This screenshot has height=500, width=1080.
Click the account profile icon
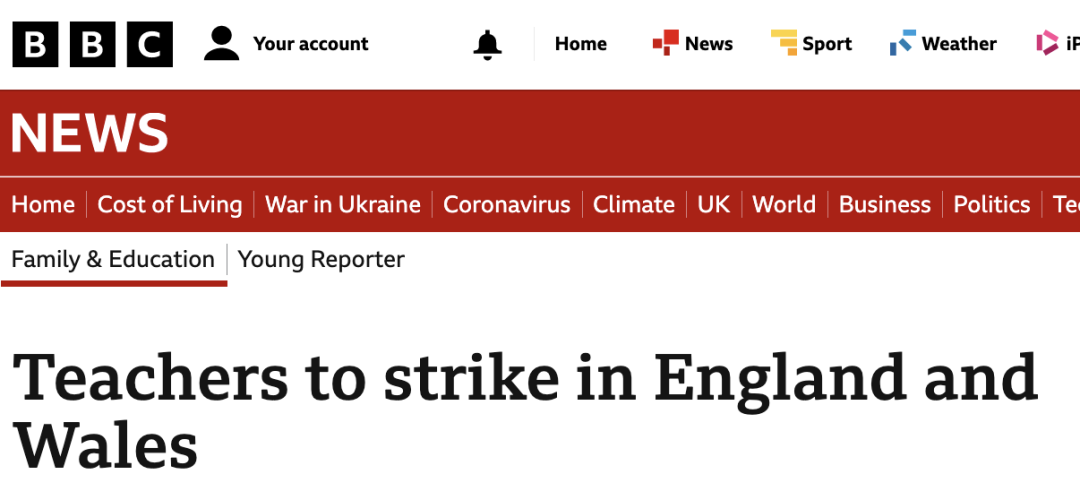click(221, 44)
